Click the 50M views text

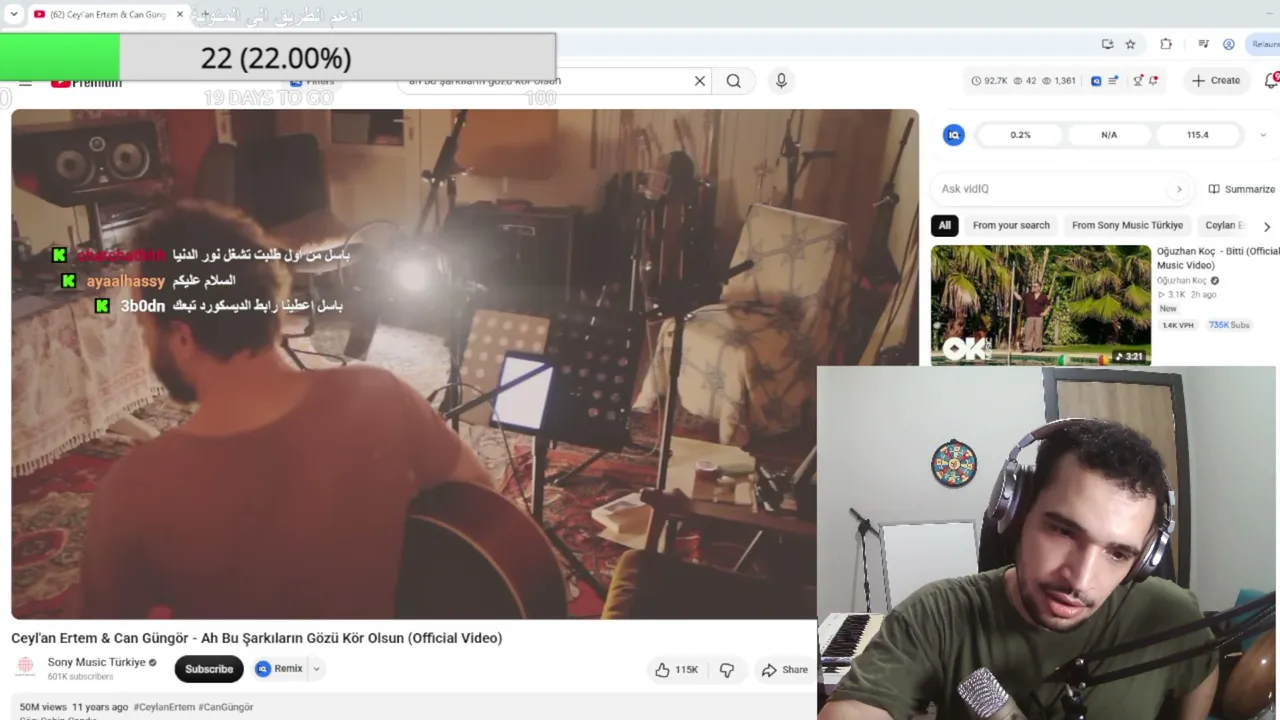43,707
